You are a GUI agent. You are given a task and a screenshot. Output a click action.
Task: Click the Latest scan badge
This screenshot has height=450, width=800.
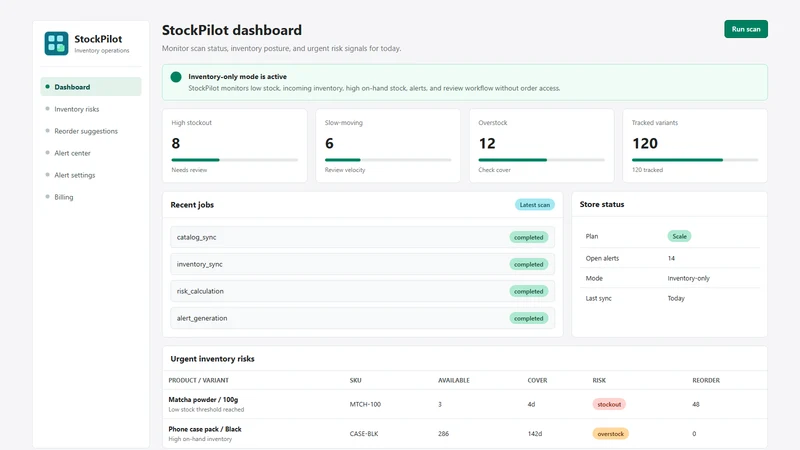pos(535,205)
